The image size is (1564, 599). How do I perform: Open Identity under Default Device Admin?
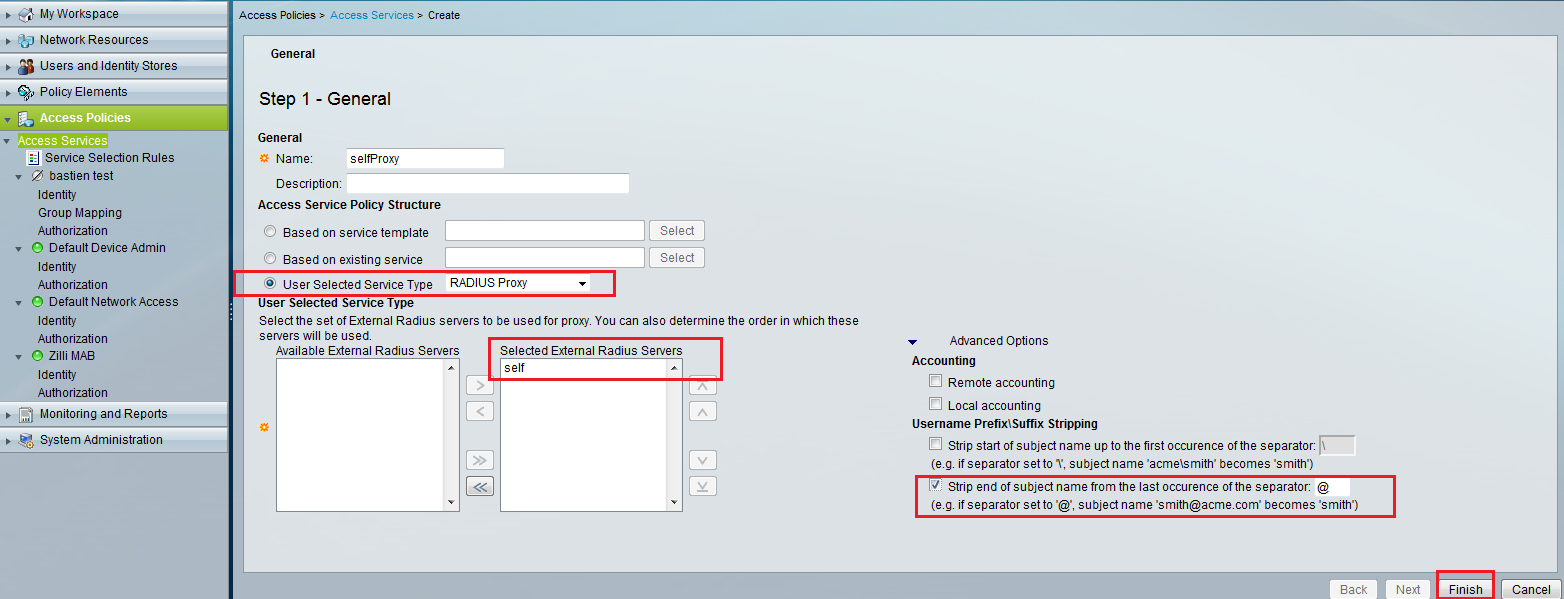click(x=57, y=267)
